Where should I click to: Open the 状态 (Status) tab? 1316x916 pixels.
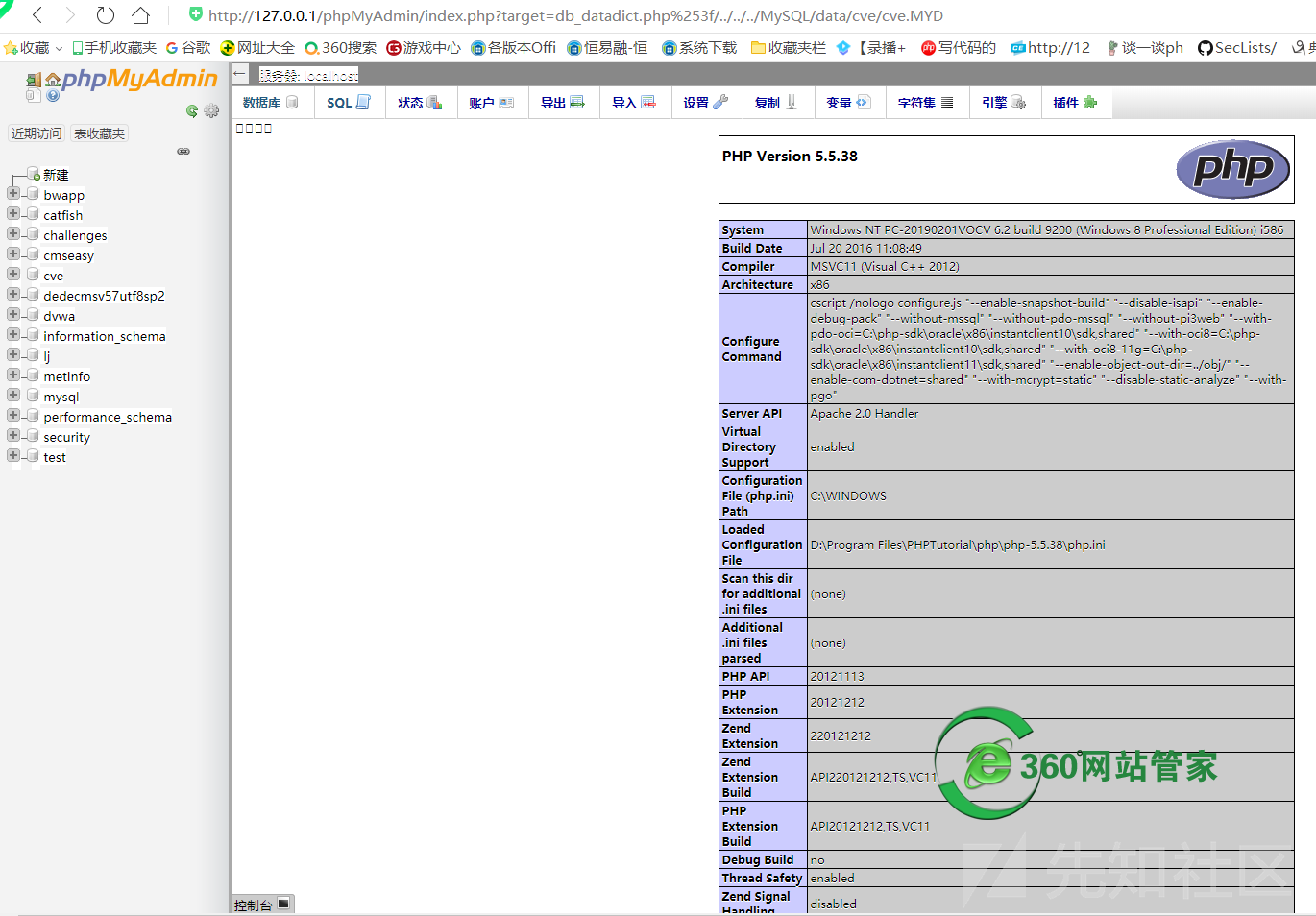click(x=420, y=103)
